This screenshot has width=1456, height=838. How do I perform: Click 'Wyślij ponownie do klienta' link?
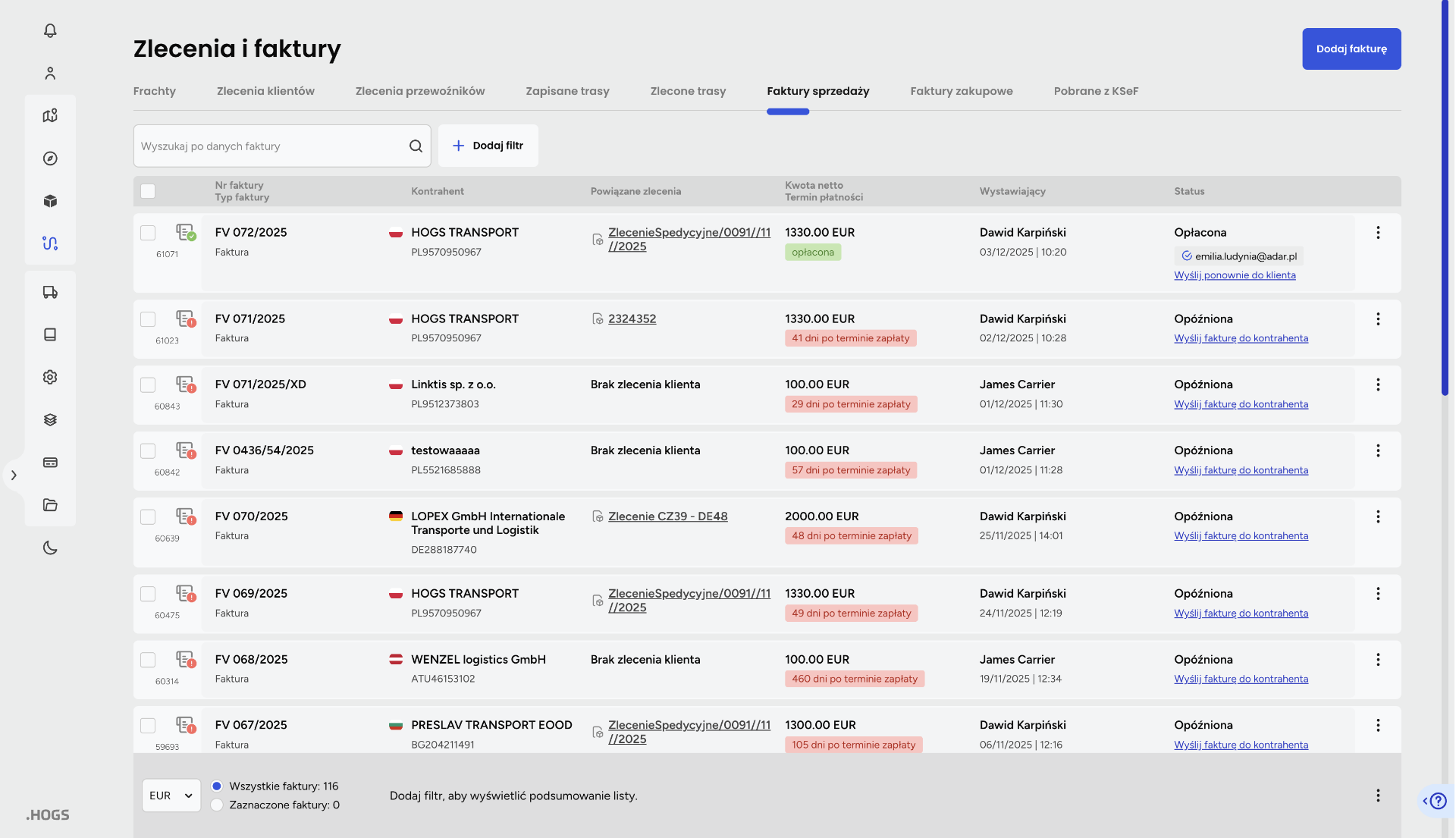pos(1235,275)
